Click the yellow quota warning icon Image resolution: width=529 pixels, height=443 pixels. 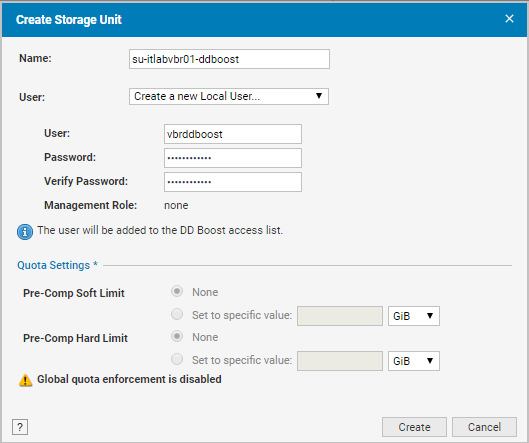pyautogui.click(x=25, y=380)
